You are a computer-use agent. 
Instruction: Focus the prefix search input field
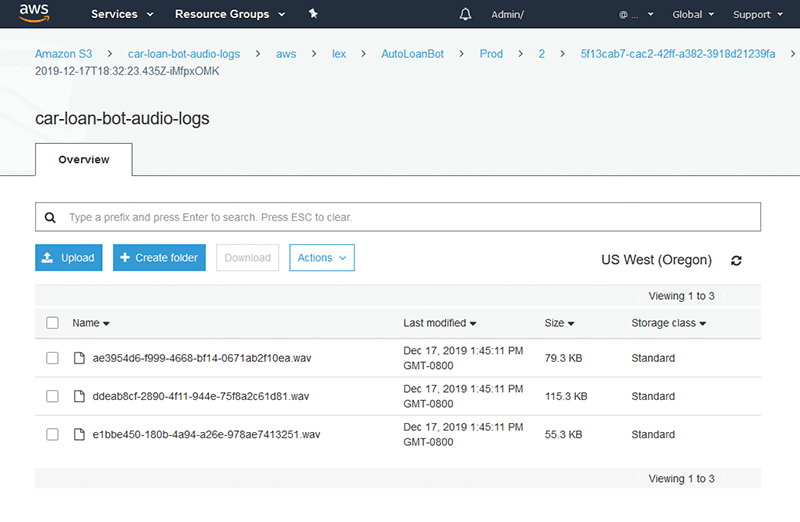coord(398,217)
